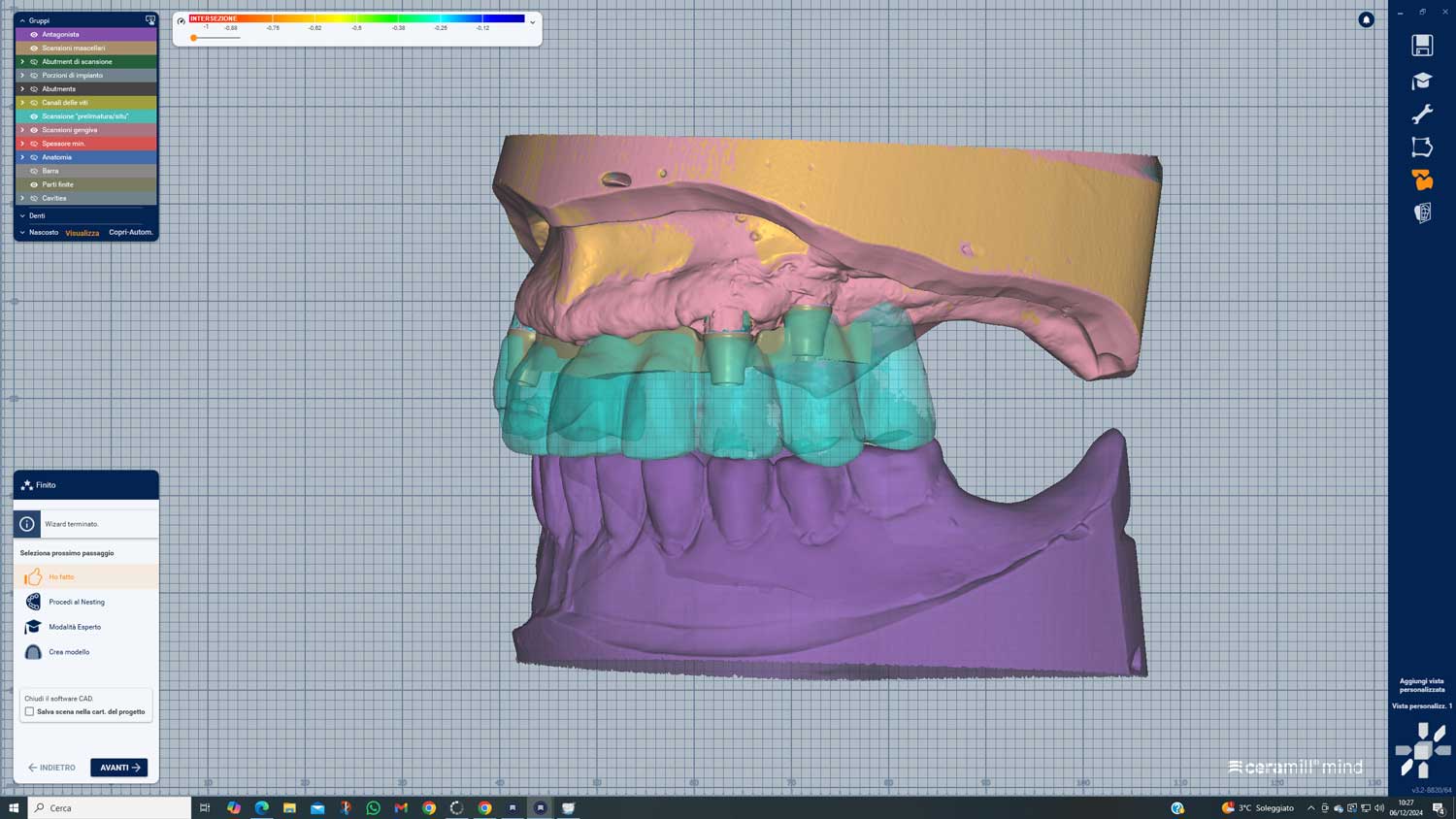Click the polygon outline icon in right sidebar
1456x819 pixels.
click(1422, 147)
